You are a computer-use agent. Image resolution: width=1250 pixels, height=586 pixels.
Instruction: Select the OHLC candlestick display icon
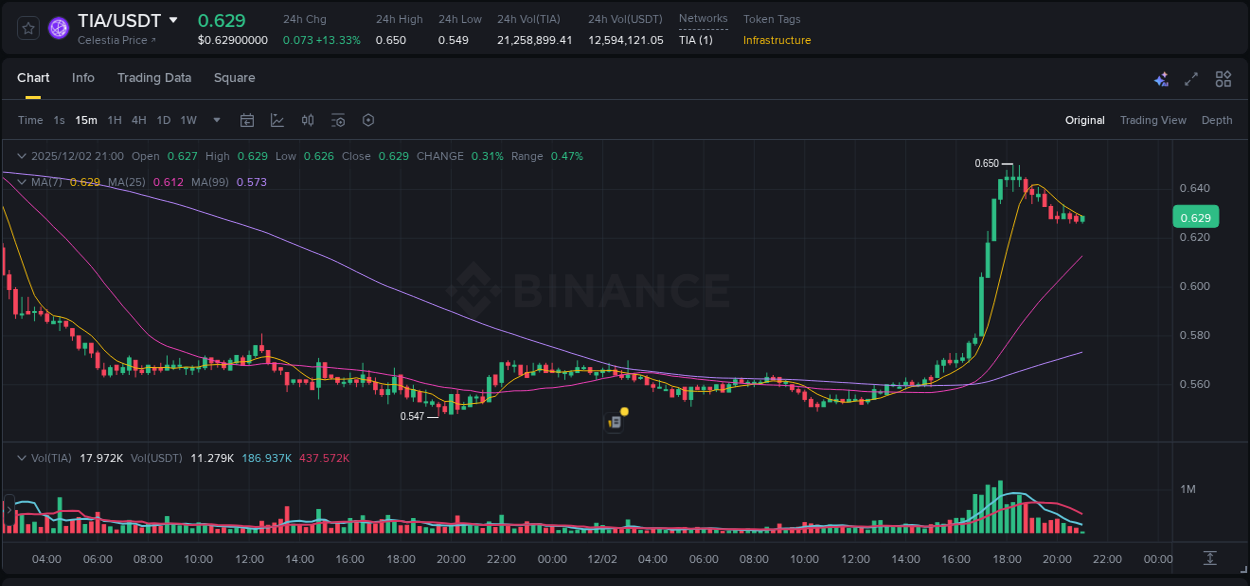pyautogui.click(x=307, y=120)
